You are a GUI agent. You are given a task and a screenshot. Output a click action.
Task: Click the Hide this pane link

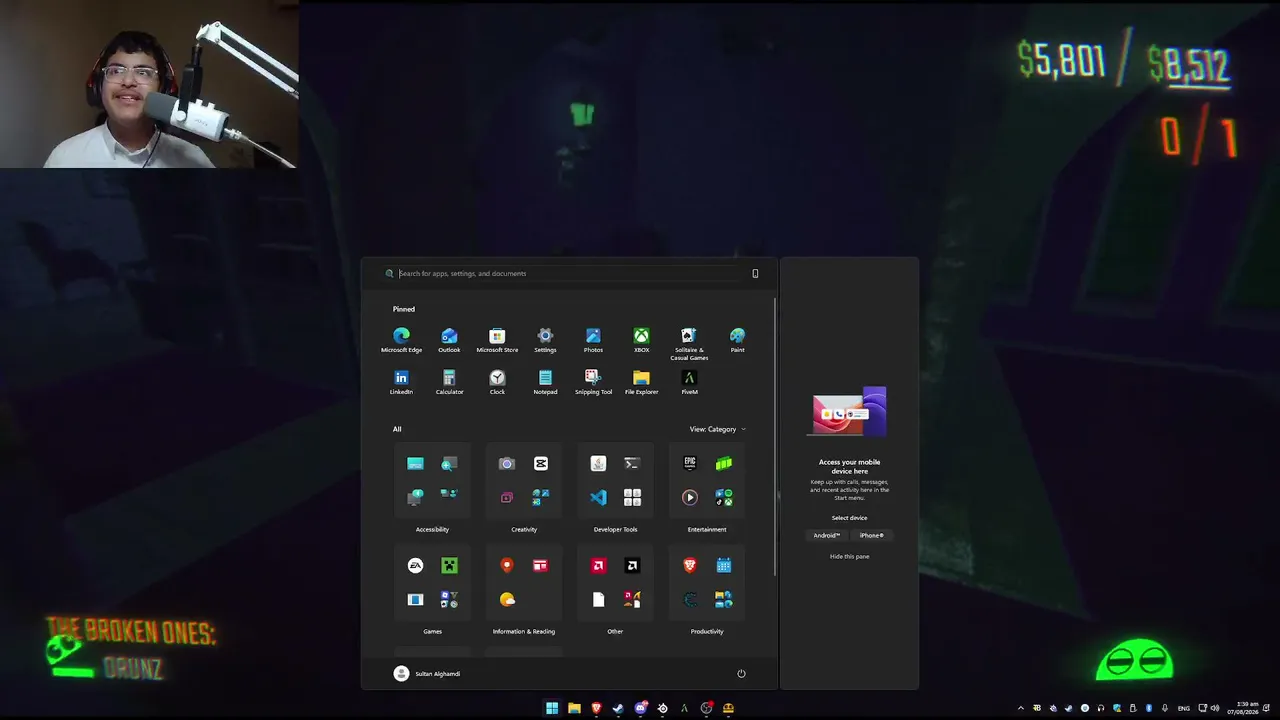click(849, 556)
